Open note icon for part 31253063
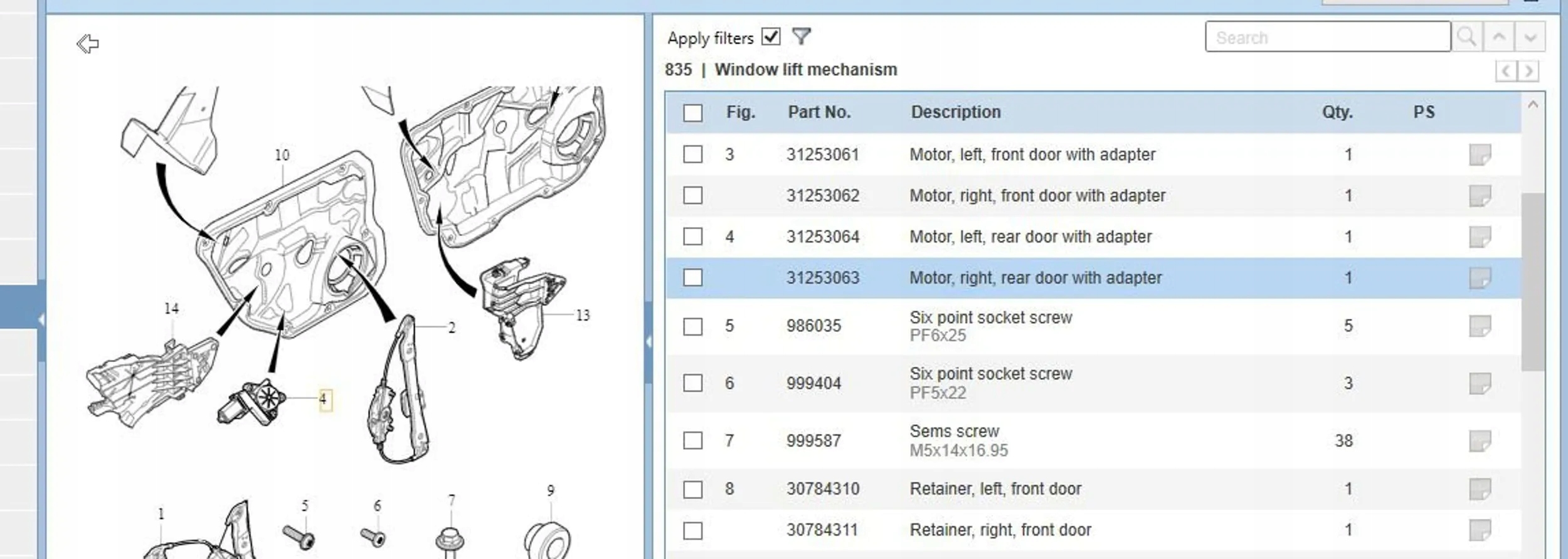Screen dimensions: 1568x559 1480,278
